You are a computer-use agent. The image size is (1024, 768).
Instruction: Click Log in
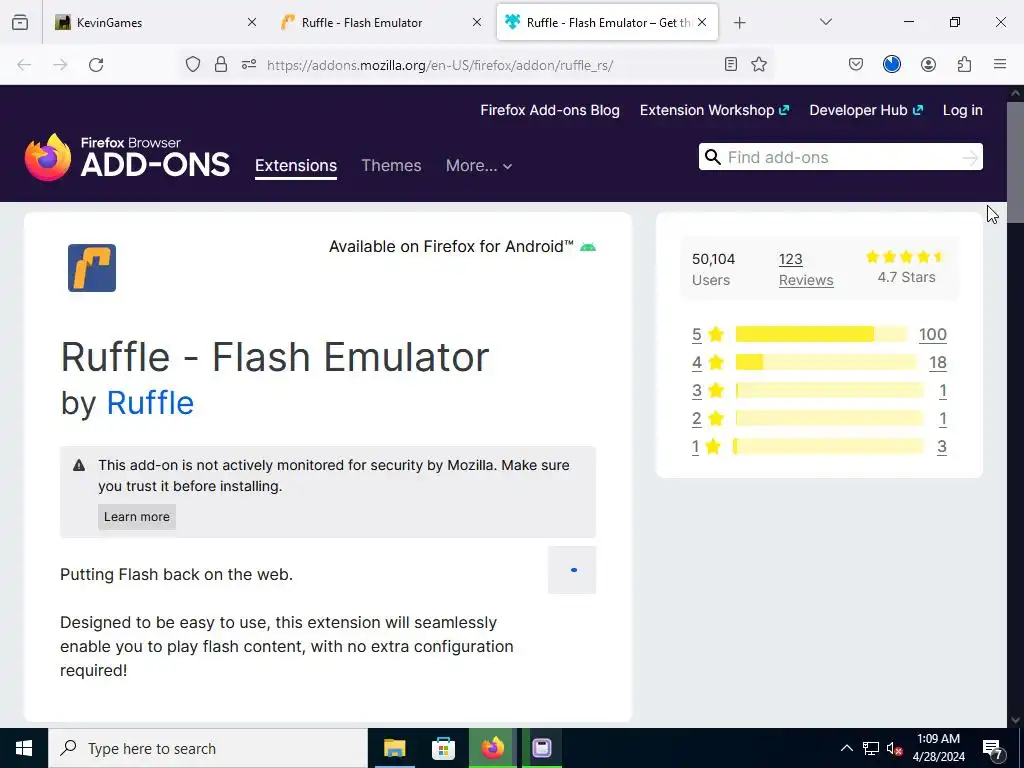(x=963, y=110)
